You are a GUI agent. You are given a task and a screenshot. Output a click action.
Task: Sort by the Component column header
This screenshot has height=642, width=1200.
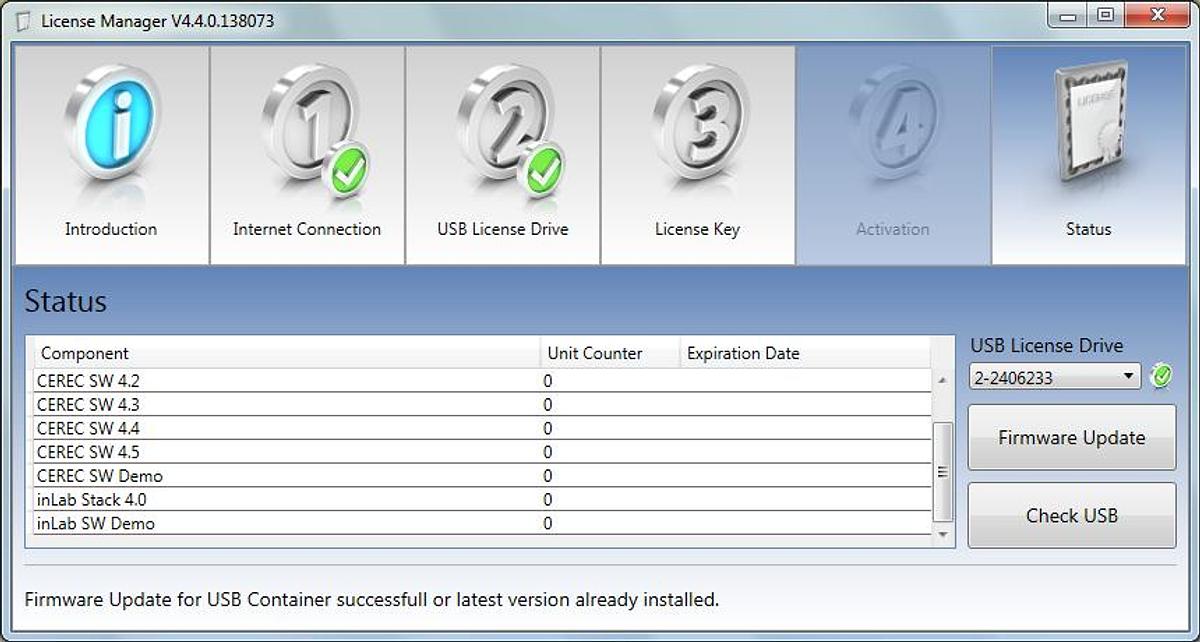click(x=286, y=353)
